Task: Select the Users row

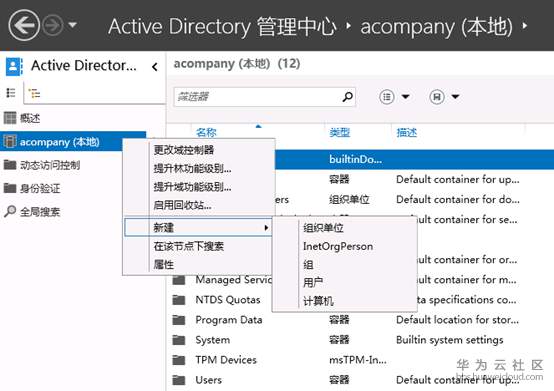Action: click(x=361, y=380)
